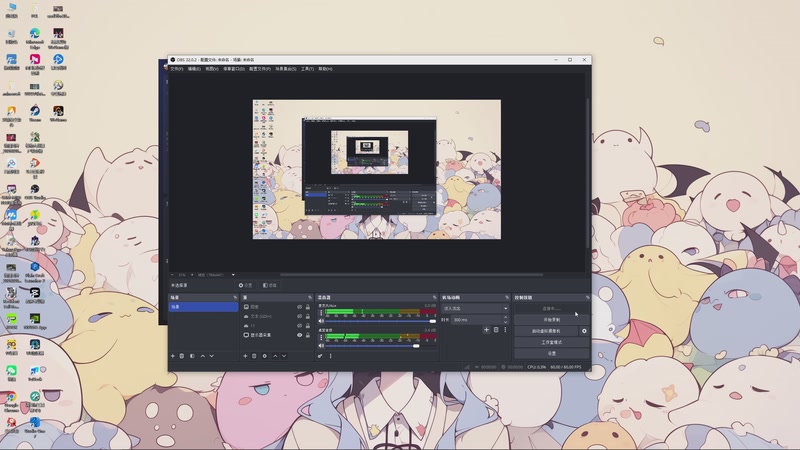This screenshot has height=450, width=800.
Task: Open Properties button in source toolbar
Action: pyautogui.click(x=245, y=285)
